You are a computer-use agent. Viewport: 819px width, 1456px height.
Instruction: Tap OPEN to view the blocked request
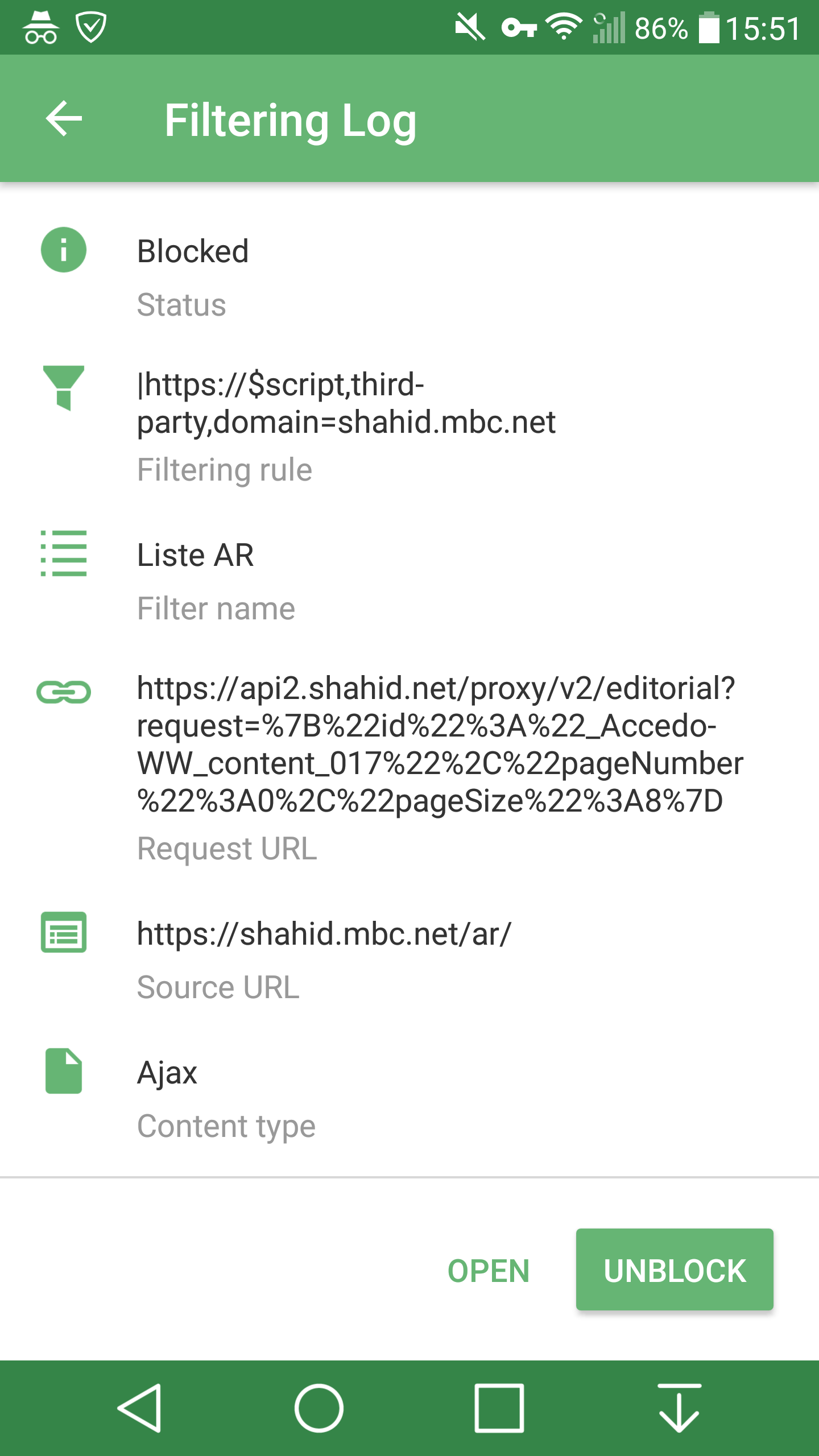(x=489, y=1271)
